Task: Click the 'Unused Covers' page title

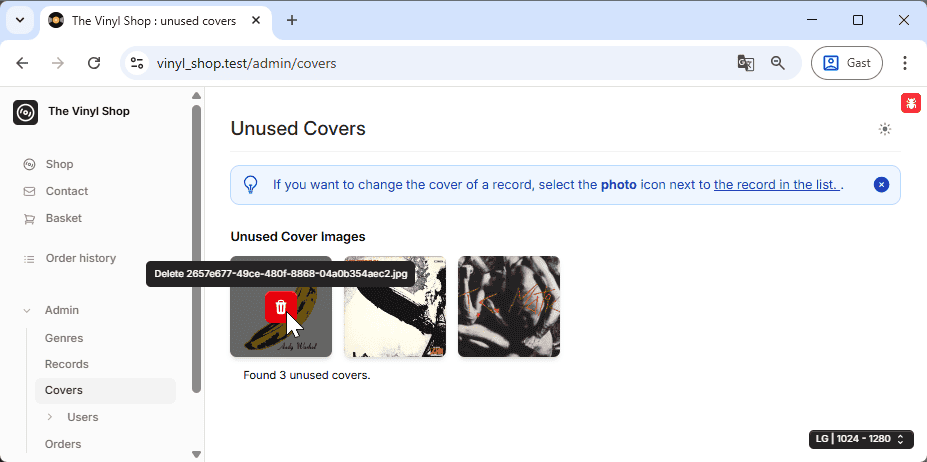Action: [x=298, y=128]
